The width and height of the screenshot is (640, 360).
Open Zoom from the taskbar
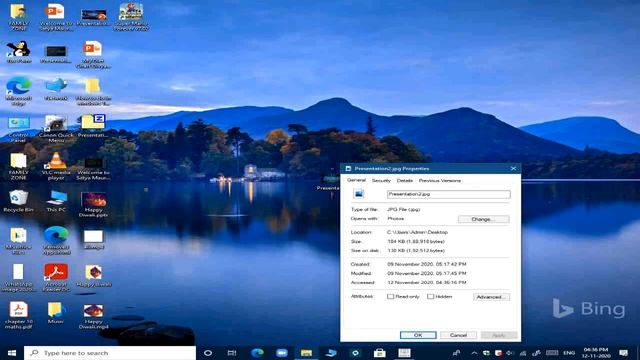point(282,353)
